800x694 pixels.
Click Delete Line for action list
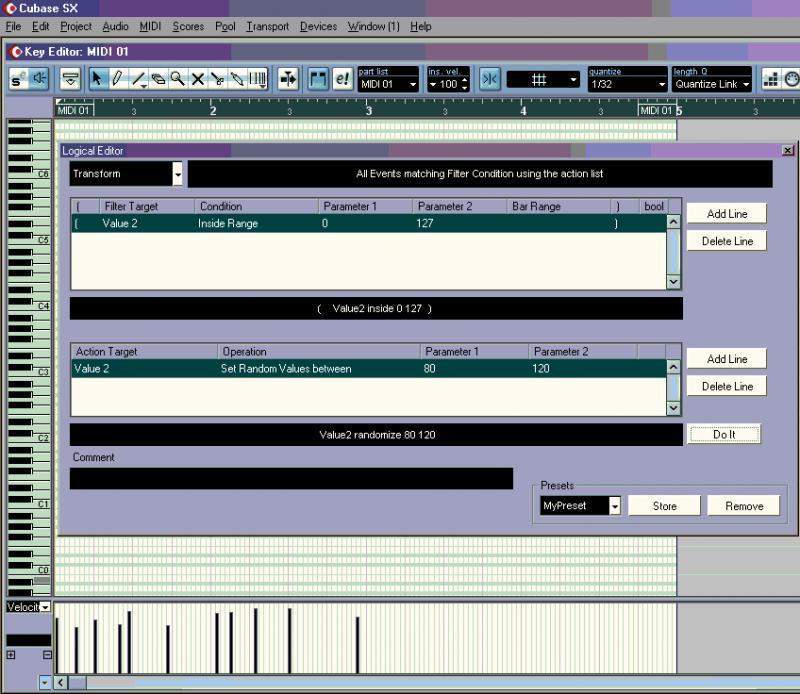pyautogui.click(x=727, y=387)
